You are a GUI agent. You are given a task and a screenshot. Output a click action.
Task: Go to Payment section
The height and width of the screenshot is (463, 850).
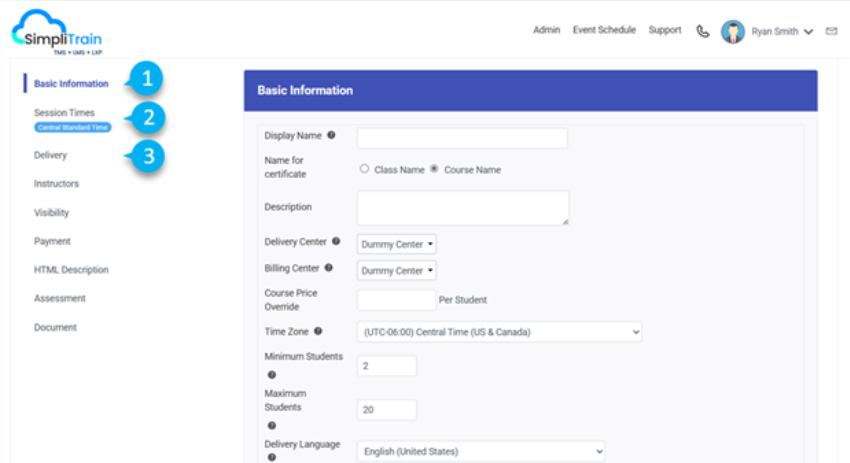[x=52, y=241]
